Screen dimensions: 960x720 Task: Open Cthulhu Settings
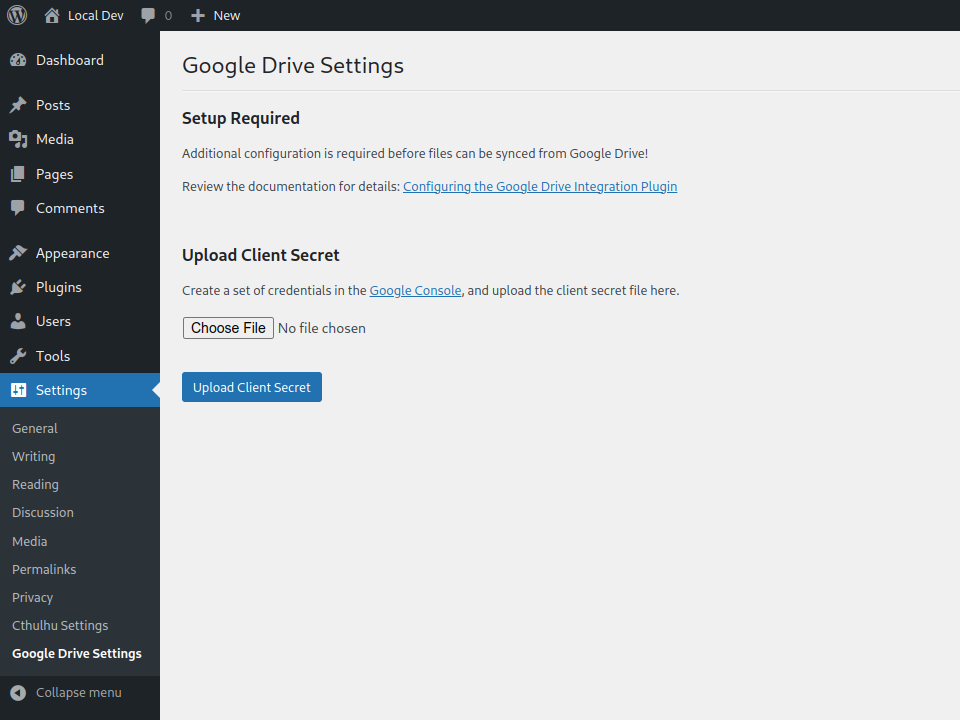(60, 625)
